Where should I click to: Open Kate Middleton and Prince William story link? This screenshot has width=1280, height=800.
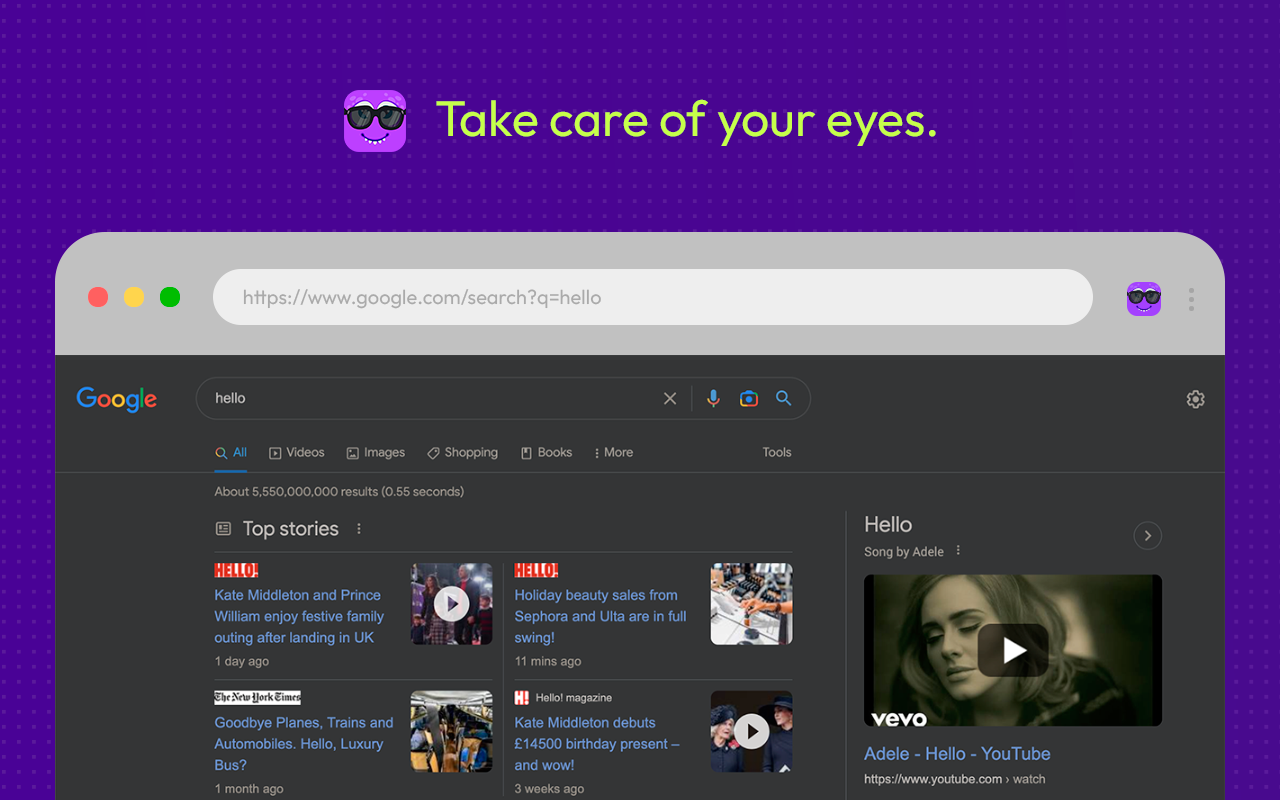299,616
